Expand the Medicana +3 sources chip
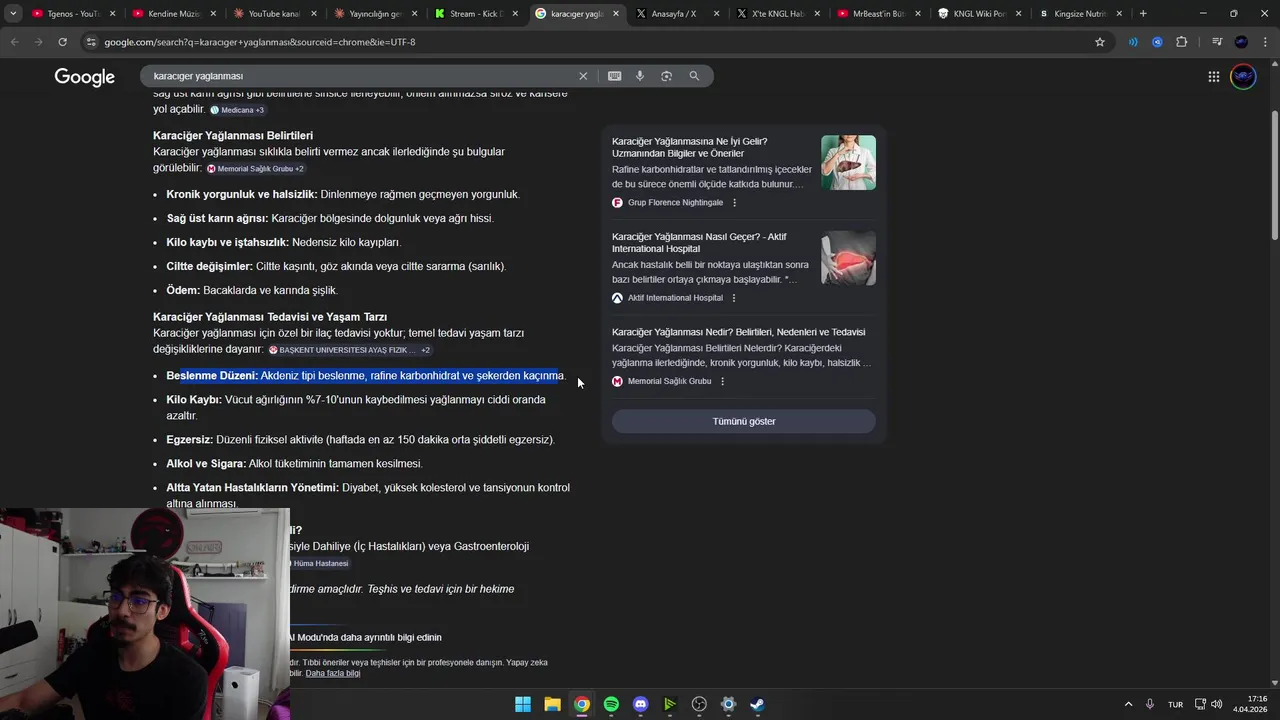Screen dimensions: 1280x720 [237, 110]
